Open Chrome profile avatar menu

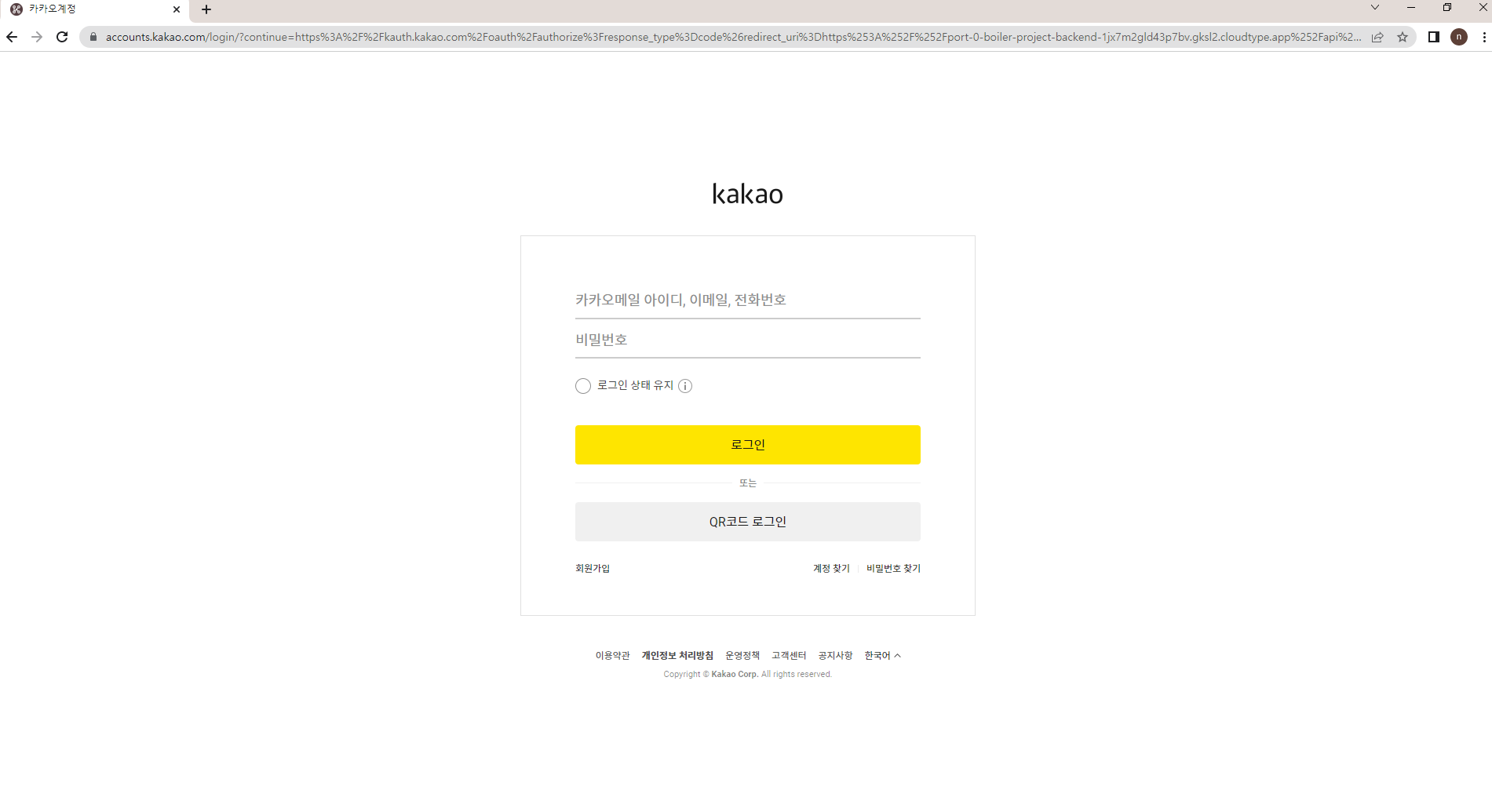(1459, 37)
